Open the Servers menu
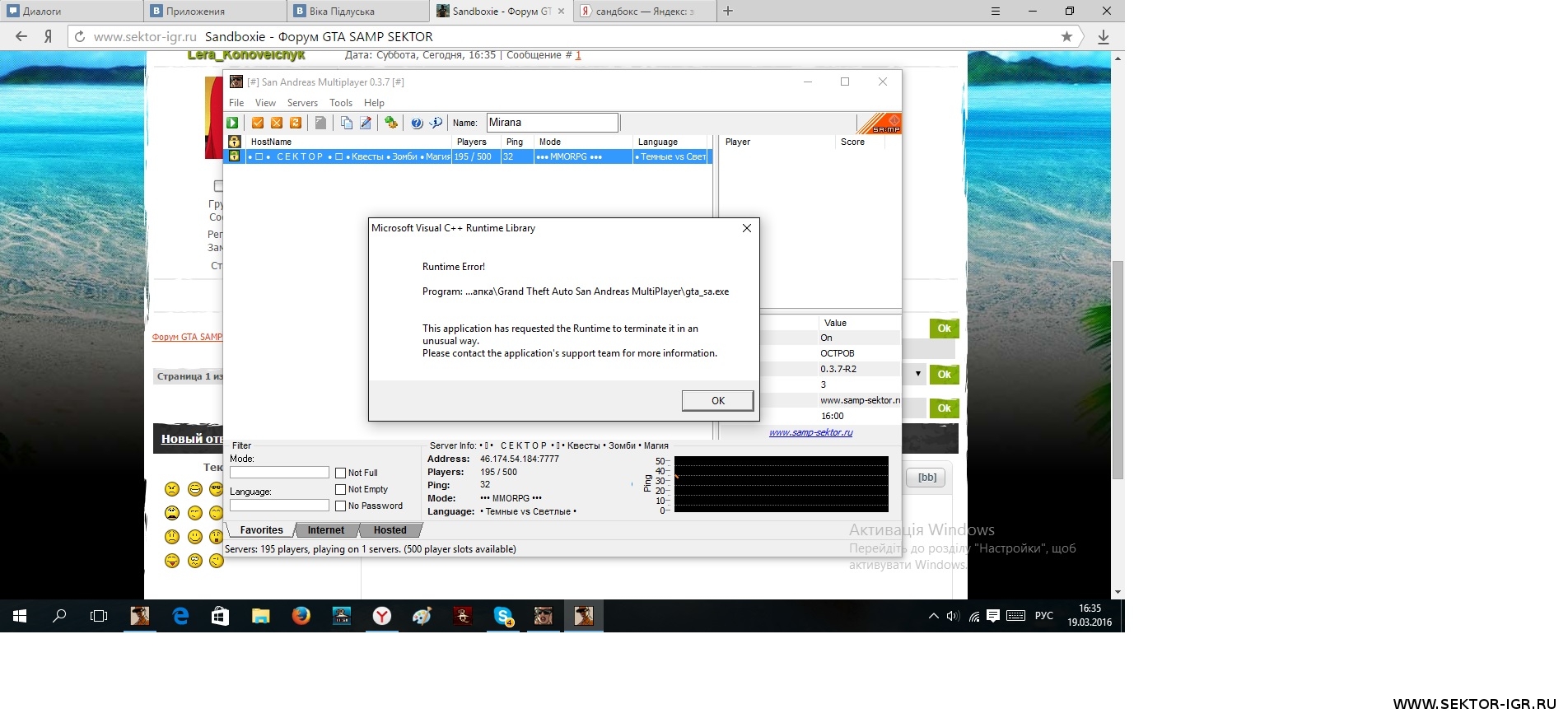The height and width of the screenshot is (718, 1568). tap(302, 103)
